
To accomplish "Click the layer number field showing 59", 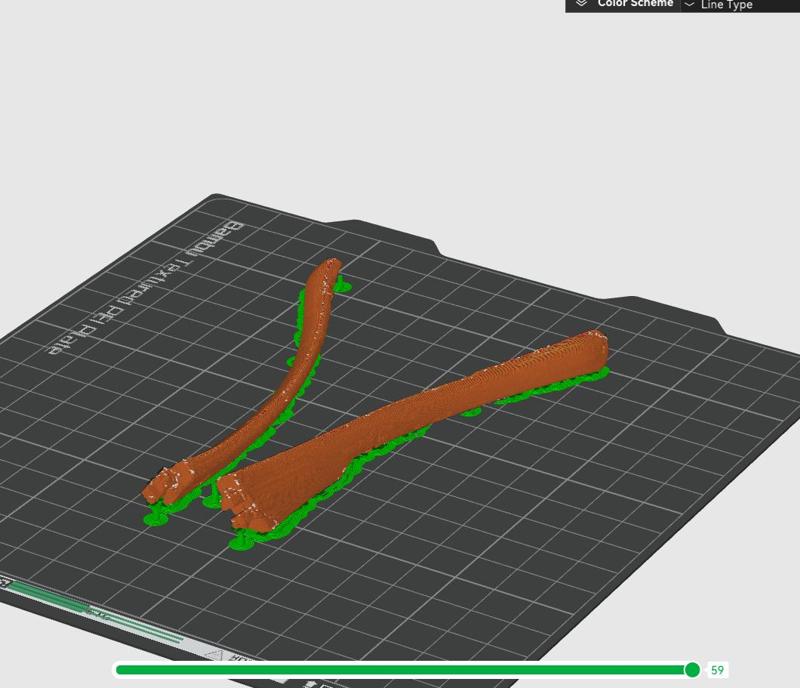I will pos(717,670).
